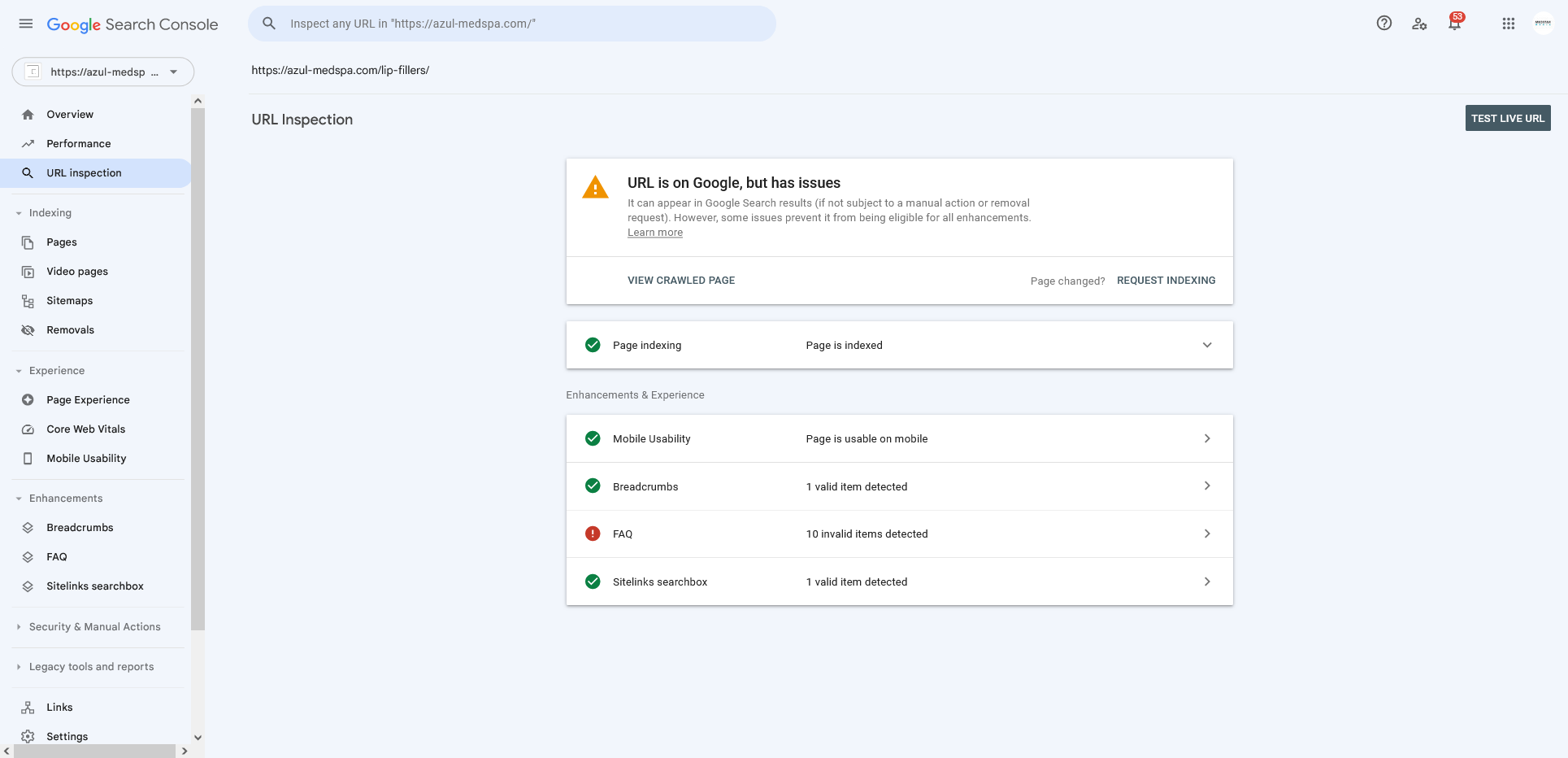Viewport: 1568px width, 758px height.
Task: Open the property selector dropdown
Action: pyautogui.click(x=103, y=72)
